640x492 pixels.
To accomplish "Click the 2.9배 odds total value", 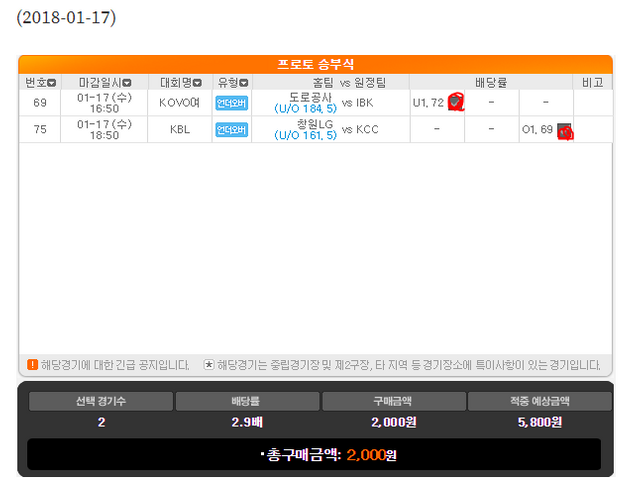I will click(x=247, y=422).
